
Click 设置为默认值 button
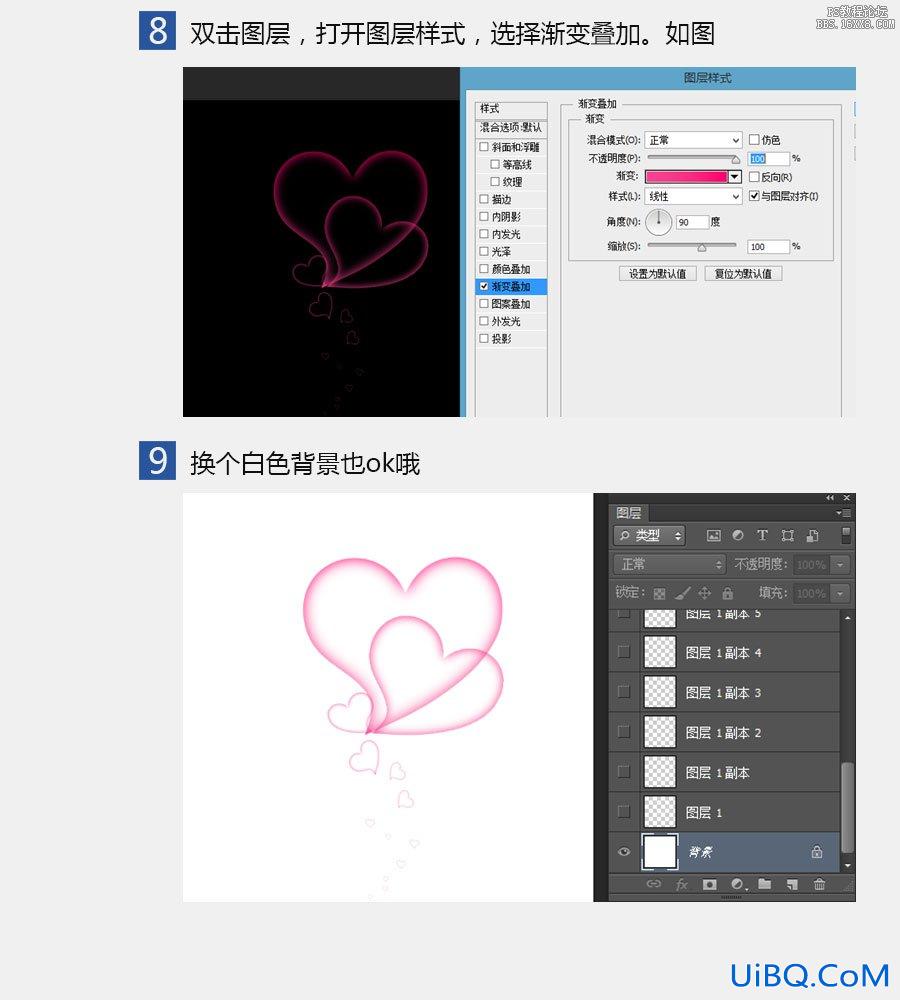pyautogui.click(x=658, y=274)
